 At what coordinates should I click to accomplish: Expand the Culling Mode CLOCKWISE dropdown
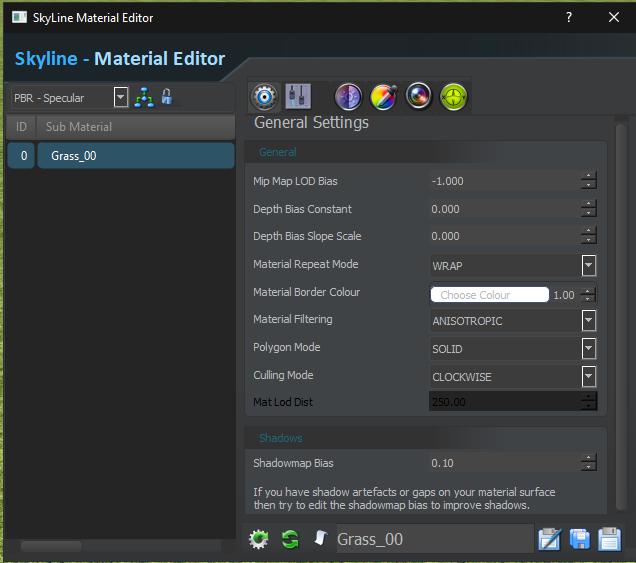(x=589, y=377)
